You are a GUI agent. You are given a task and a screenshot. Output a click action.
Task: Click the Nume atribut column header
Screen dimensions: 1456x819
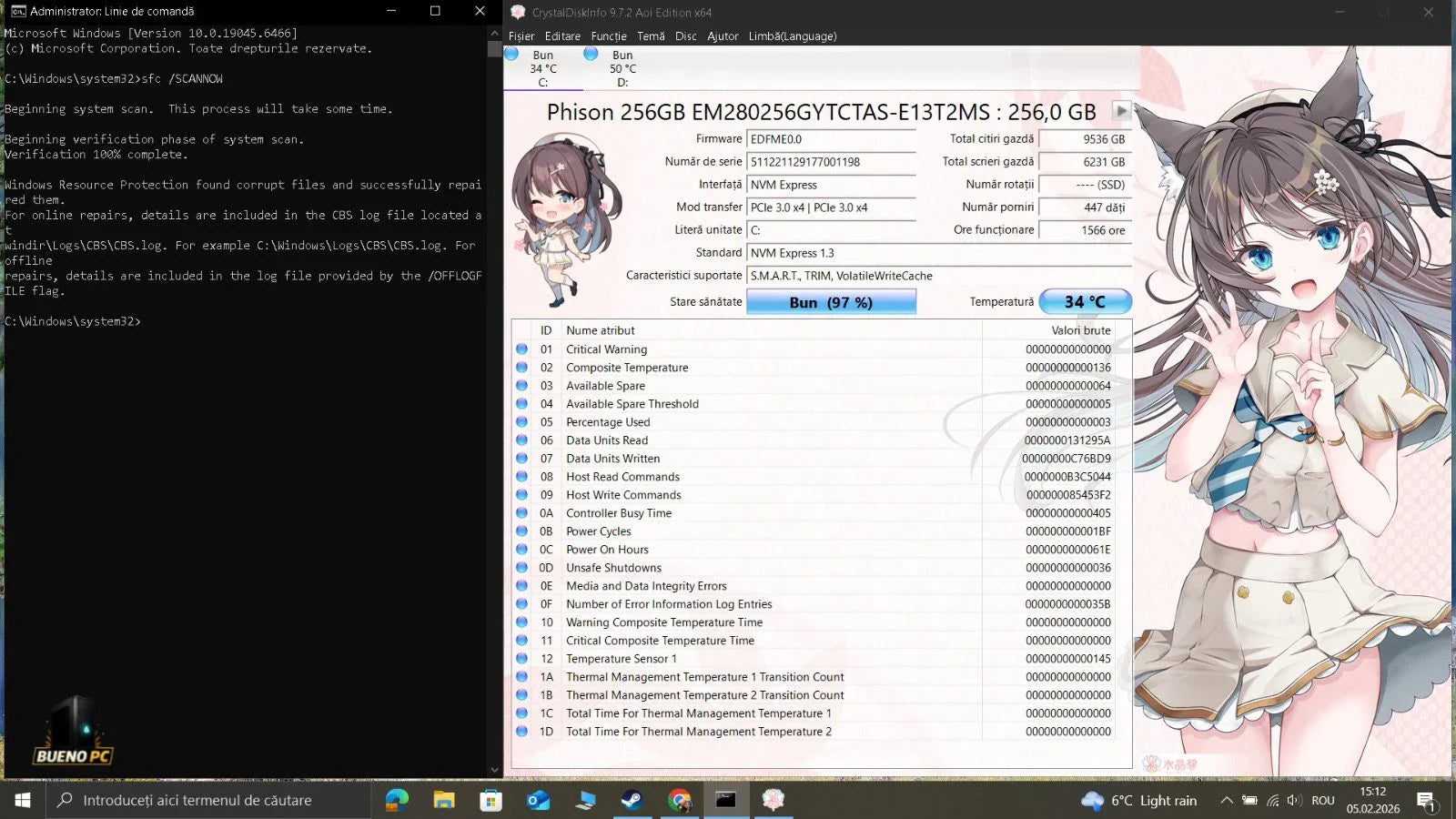[x=772, y=330]
